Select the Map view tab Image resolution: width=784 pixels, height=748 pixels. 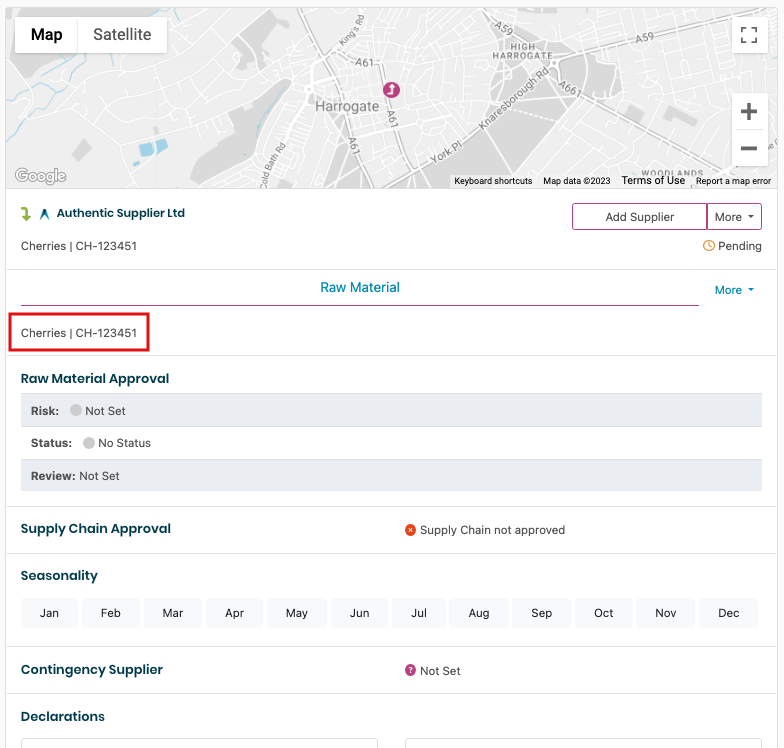coord(47,35)
